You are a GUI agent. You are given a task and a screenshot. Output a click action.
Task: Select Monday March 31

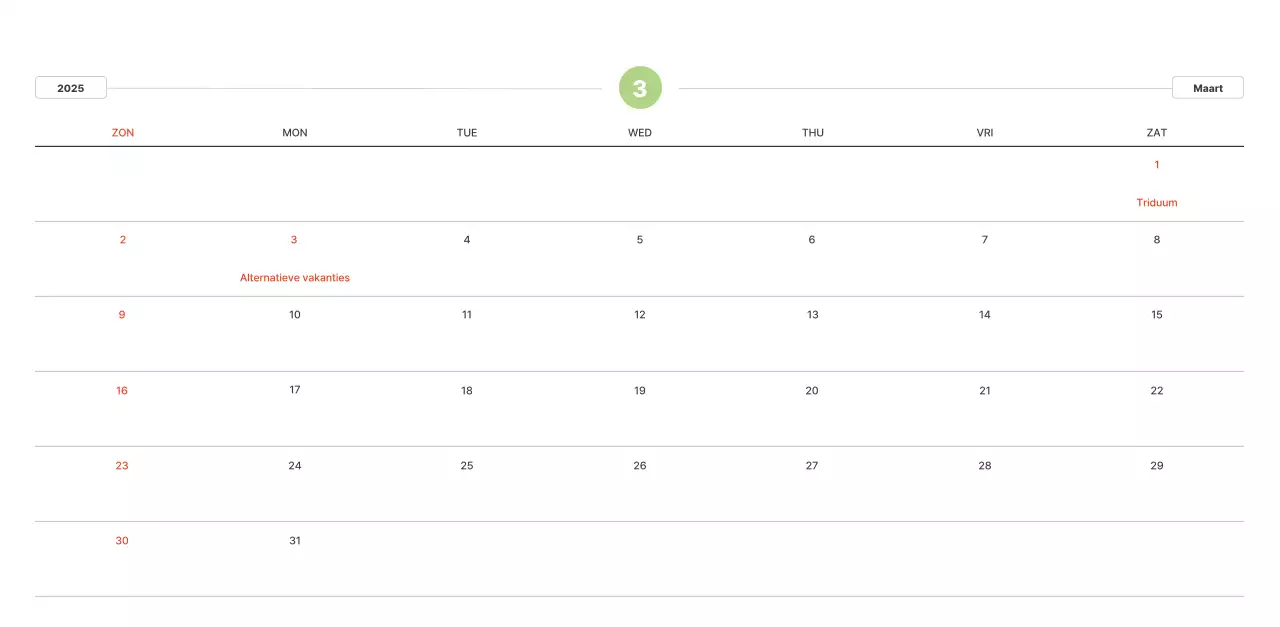(295, 541)
